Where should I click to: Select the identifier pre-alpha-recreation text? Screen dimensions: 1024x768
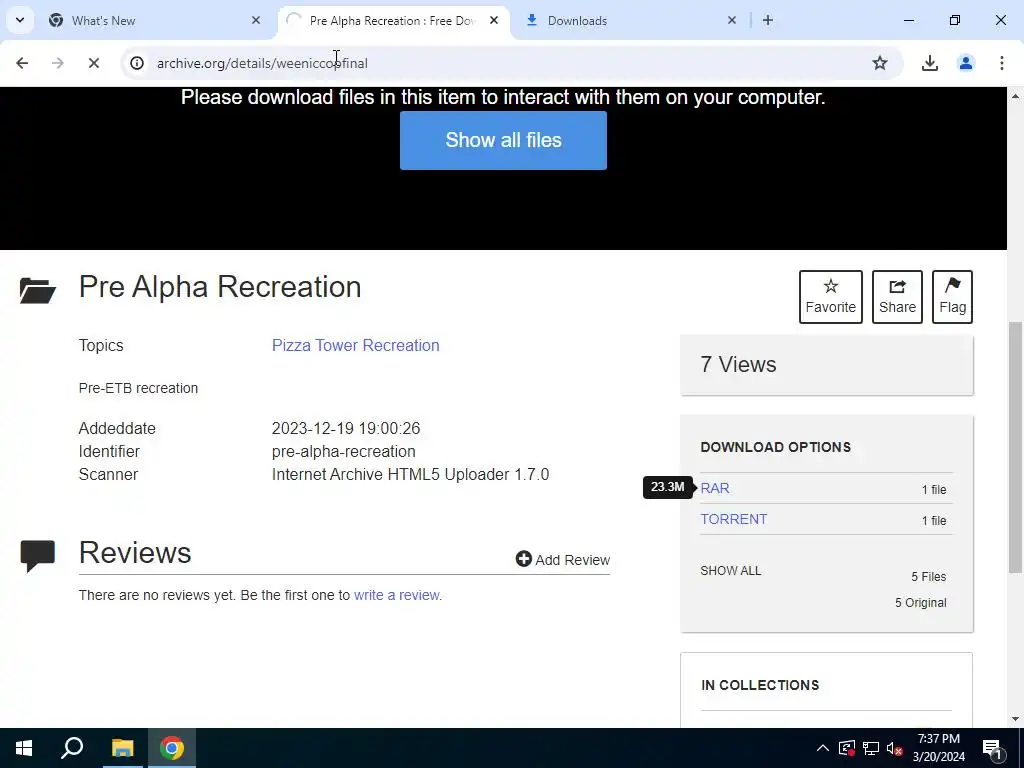[344, 451]
